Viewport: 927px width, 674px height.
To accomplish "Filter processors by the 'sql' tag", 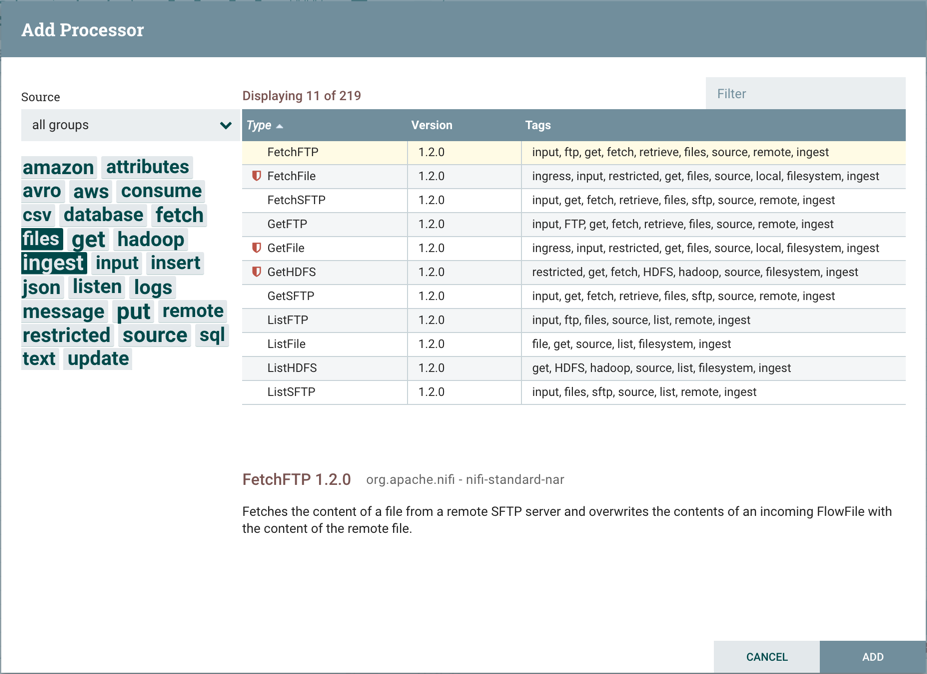I will 212,335.
